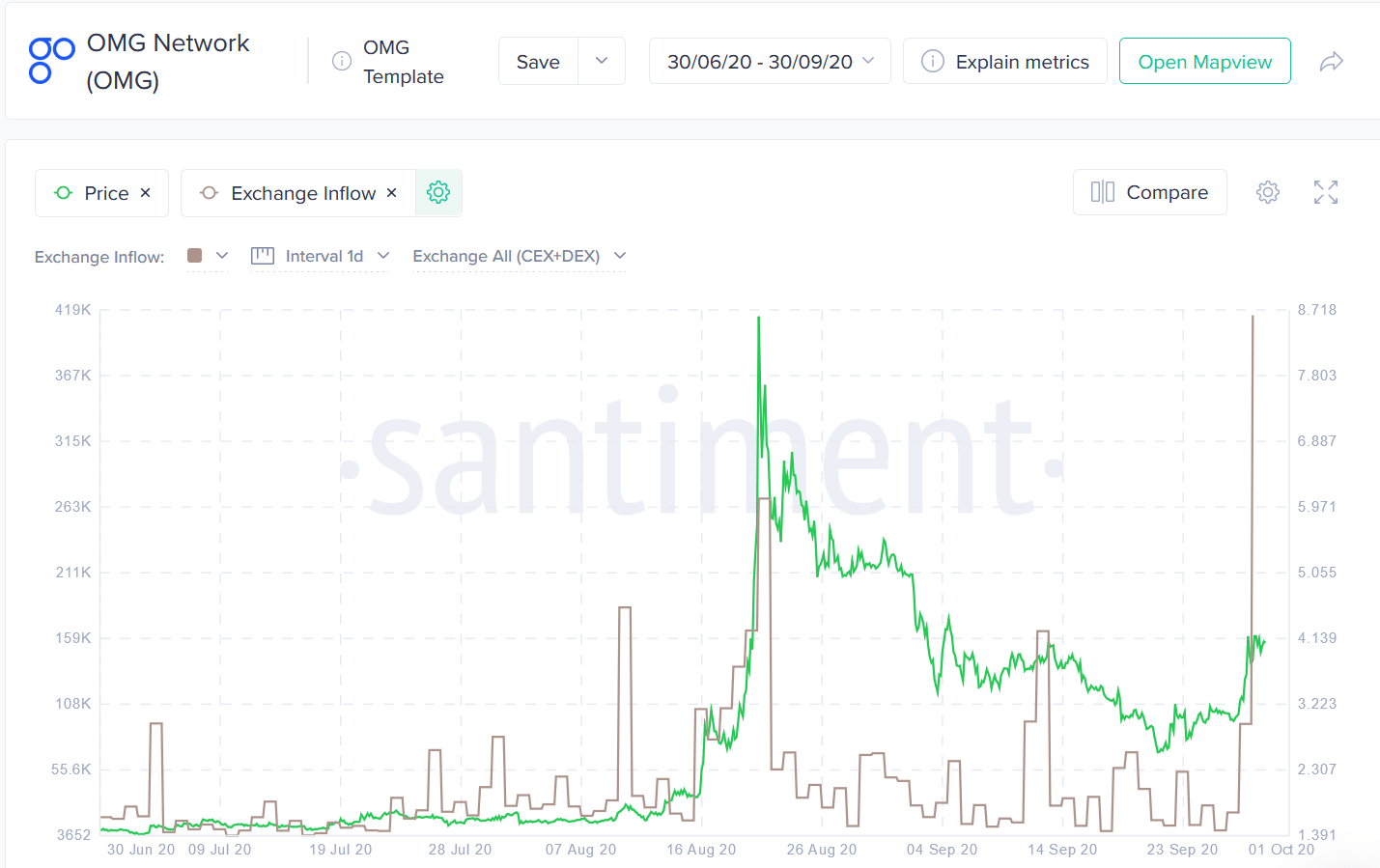
Task: Click the 419K left axis label
Action: [x=73, y=310]
